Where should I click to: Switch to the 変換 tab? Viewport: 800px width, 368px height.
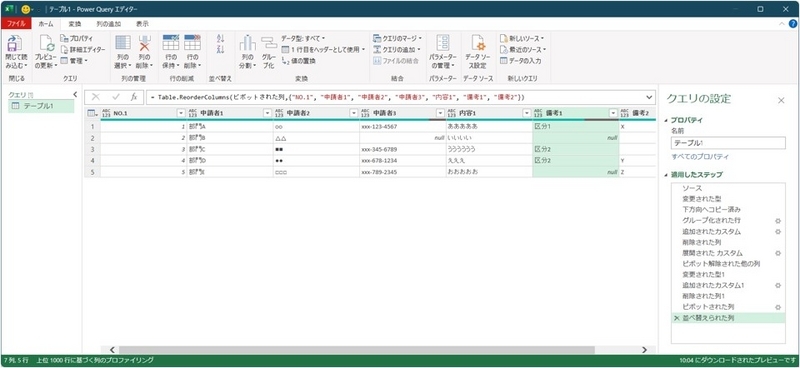[x=75, y=23]
